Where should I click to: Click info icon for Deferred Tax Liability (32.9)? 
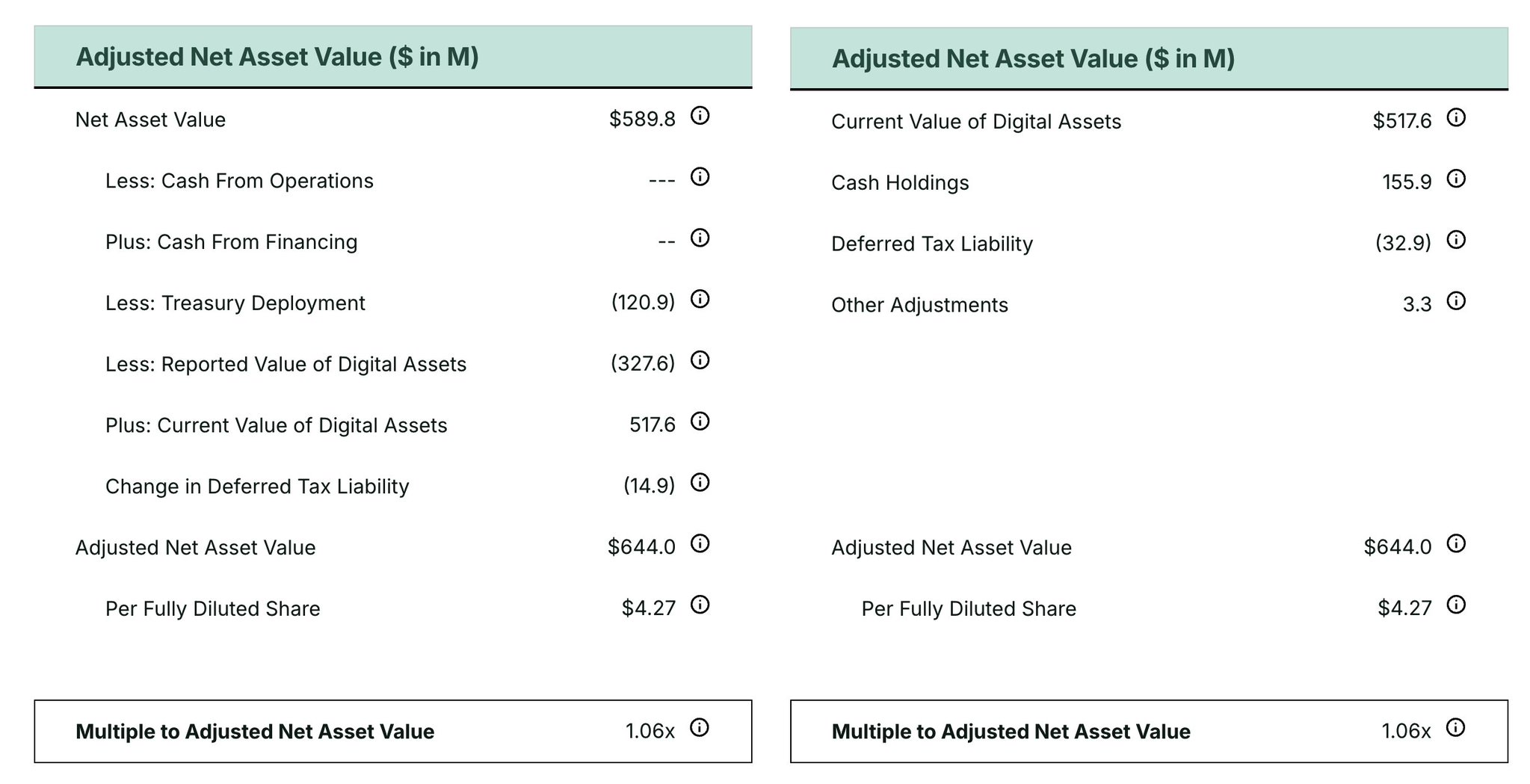1456,240
